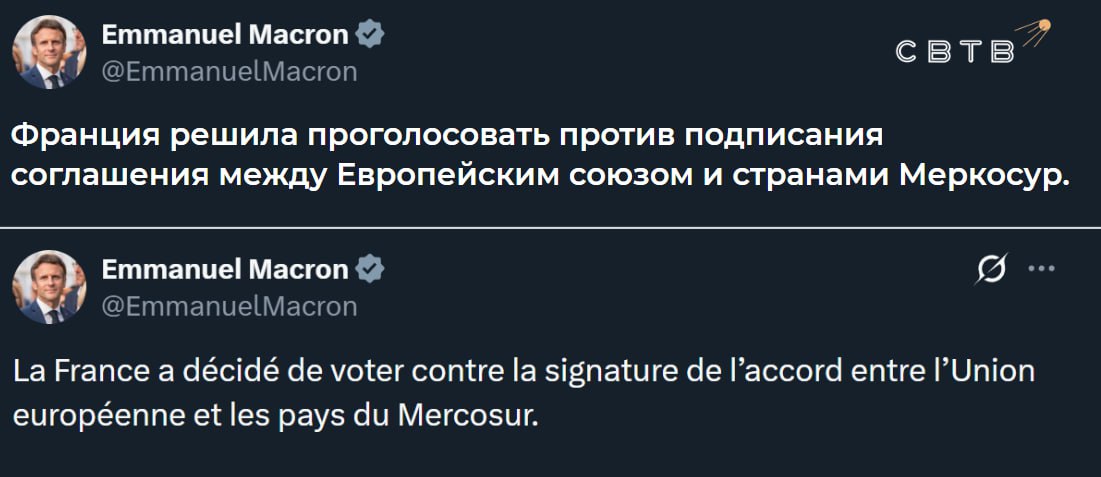Open the top @EmmanuelMacron handle

tap(229, 71)
